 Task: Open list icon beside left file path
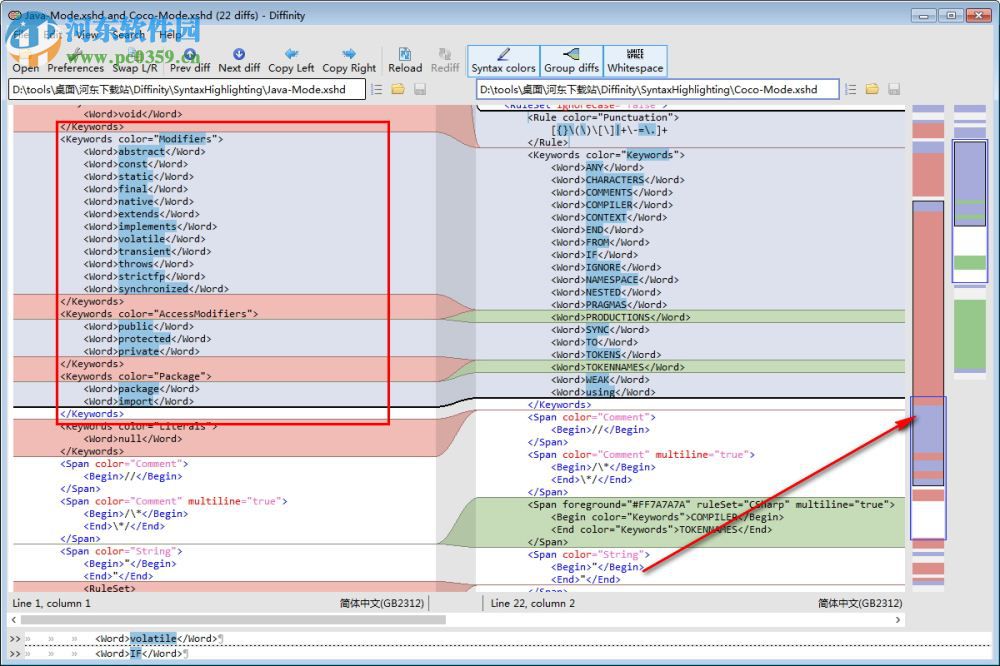376,89
